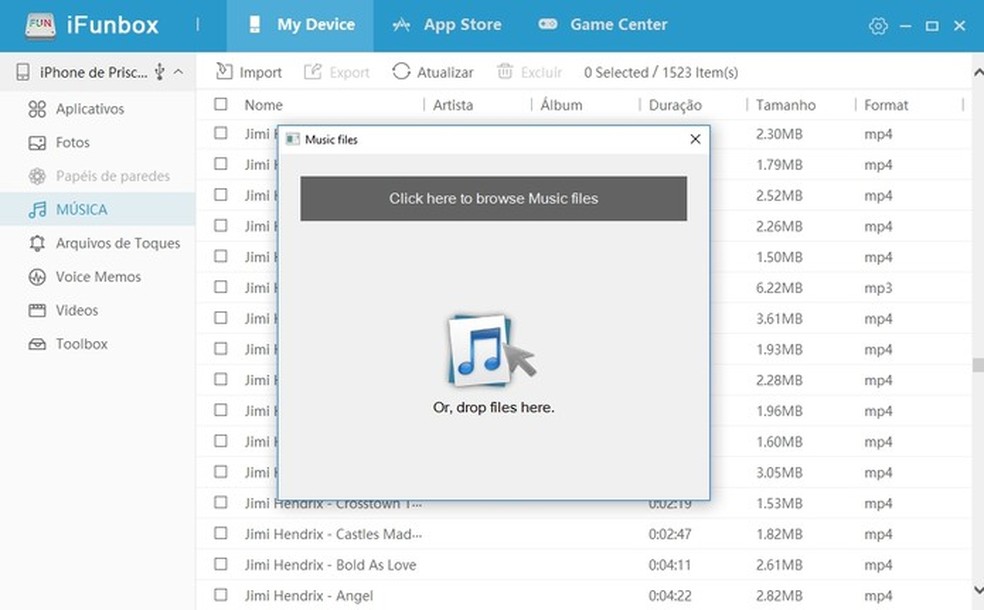This screenshot has height=610, width=984.
Task: Check the row with size 3.05MB
Action: [221, 471]
